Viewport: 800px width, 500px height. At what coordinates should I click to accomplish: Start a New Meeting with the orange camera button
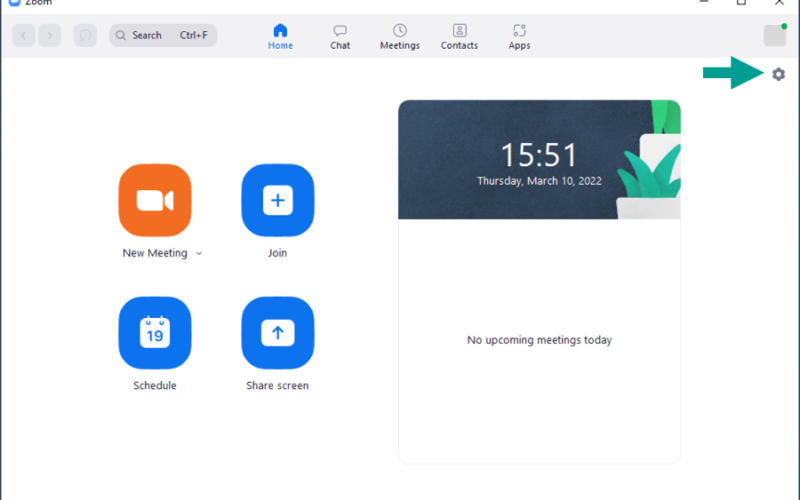click(155, 200)
